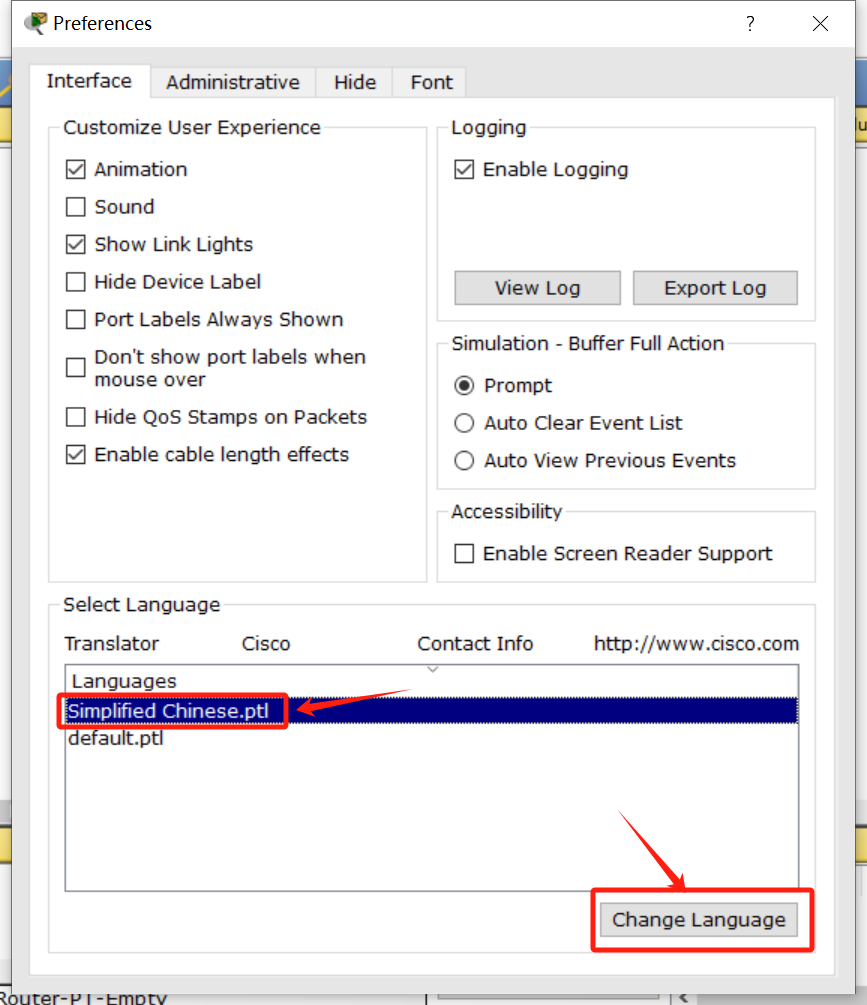
Task: Enable Screen Reader Support checkbox
Action: pos(464,553)
